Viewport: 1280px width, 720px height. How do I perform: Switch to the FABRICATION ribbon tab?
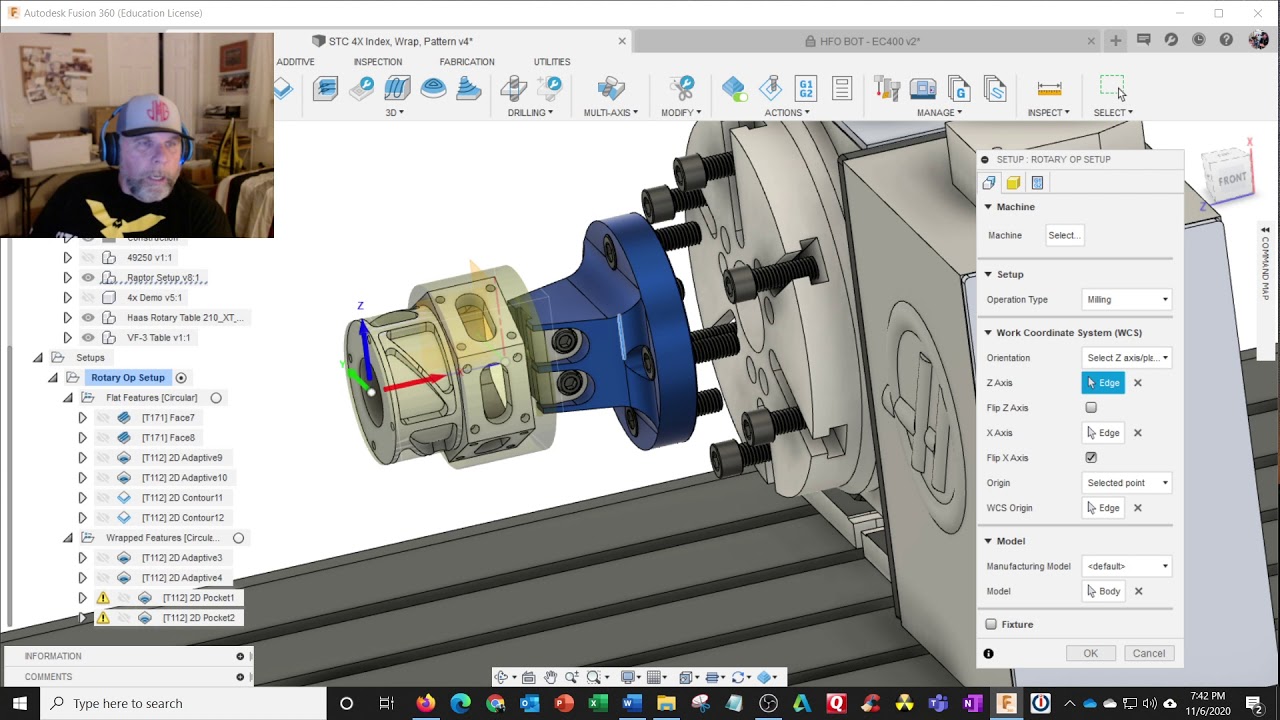pyautogui.click(x=467, y=62)
